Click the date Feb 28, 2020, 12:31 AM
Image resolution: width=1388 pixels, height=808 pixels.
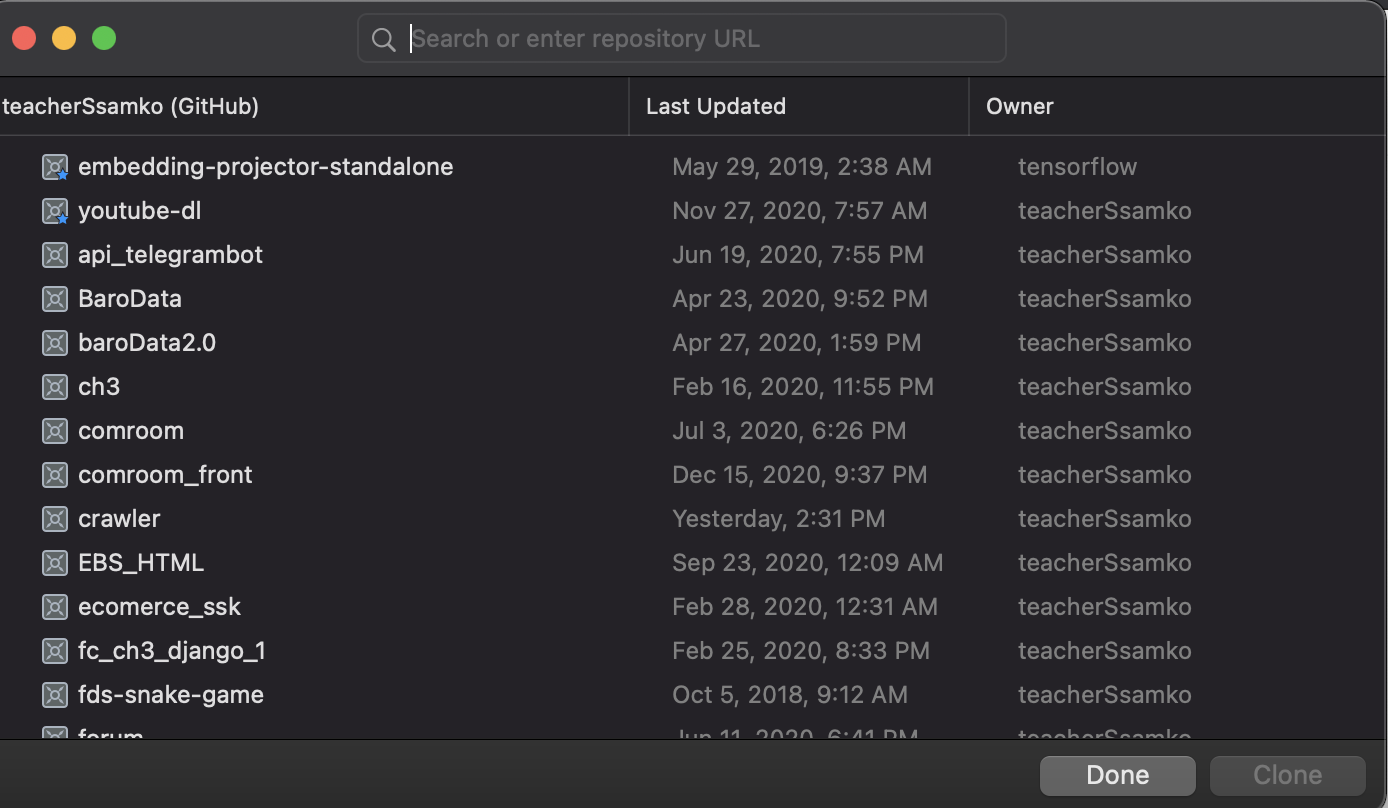[805, 607]
